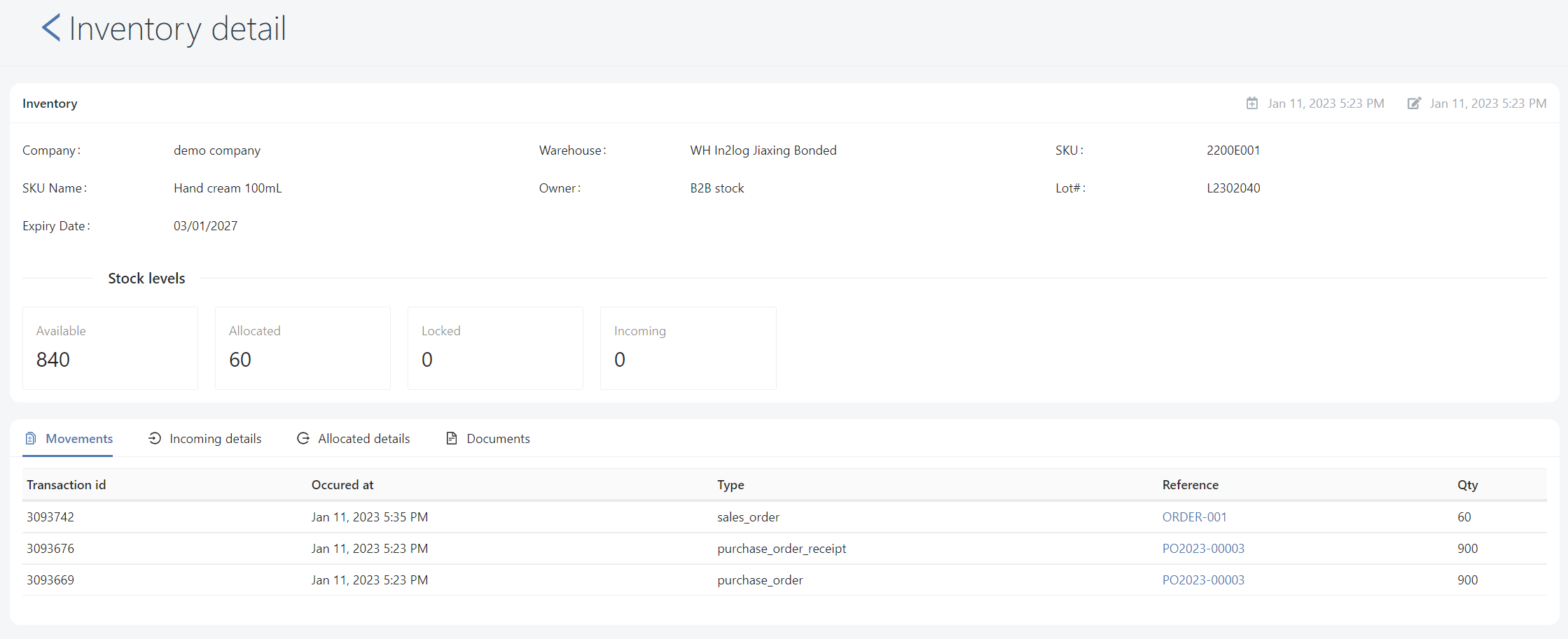Switch to the Documents tab

coord(498,439)
